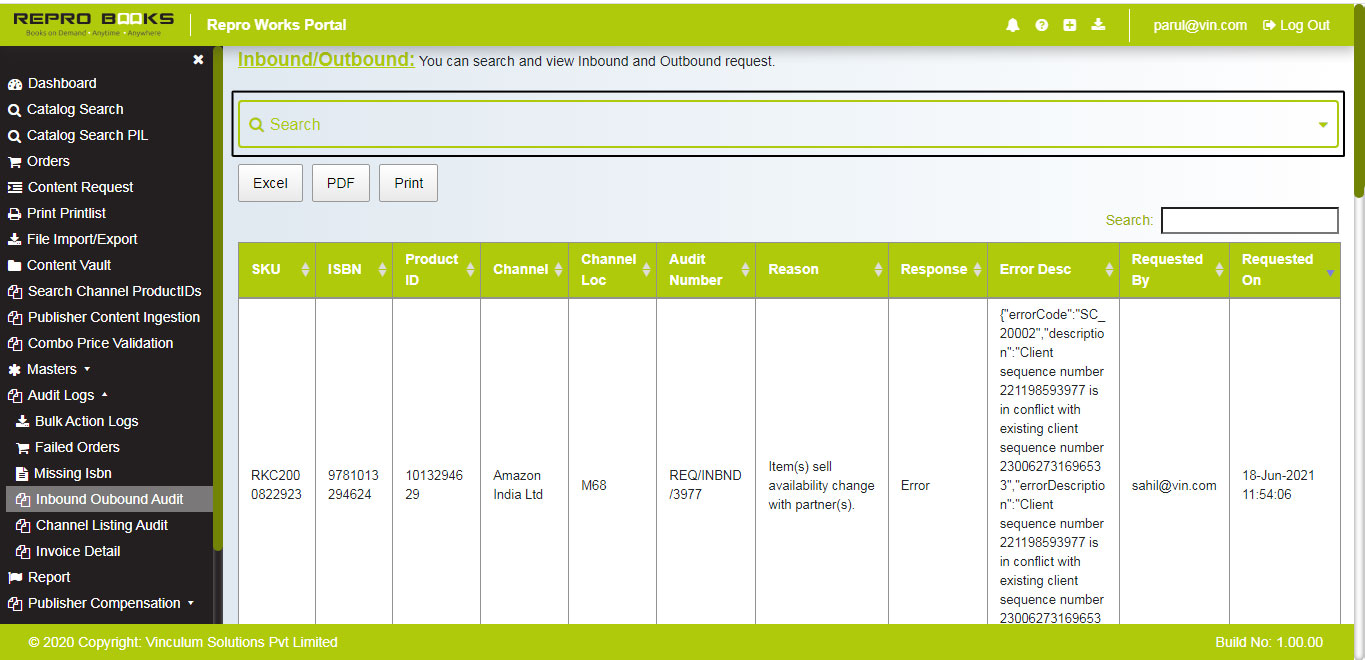Click inside the table Search field
Screen dimensions: 1365x660
1249,220
